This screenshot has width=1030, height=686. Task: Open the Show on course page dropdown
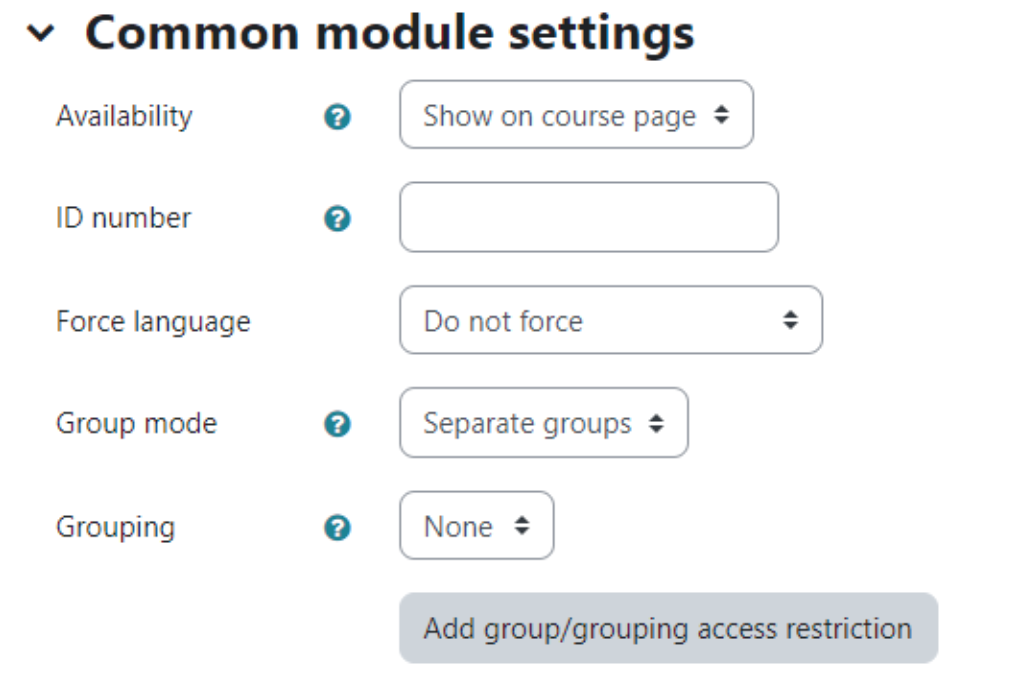click(x=576, y=115)
